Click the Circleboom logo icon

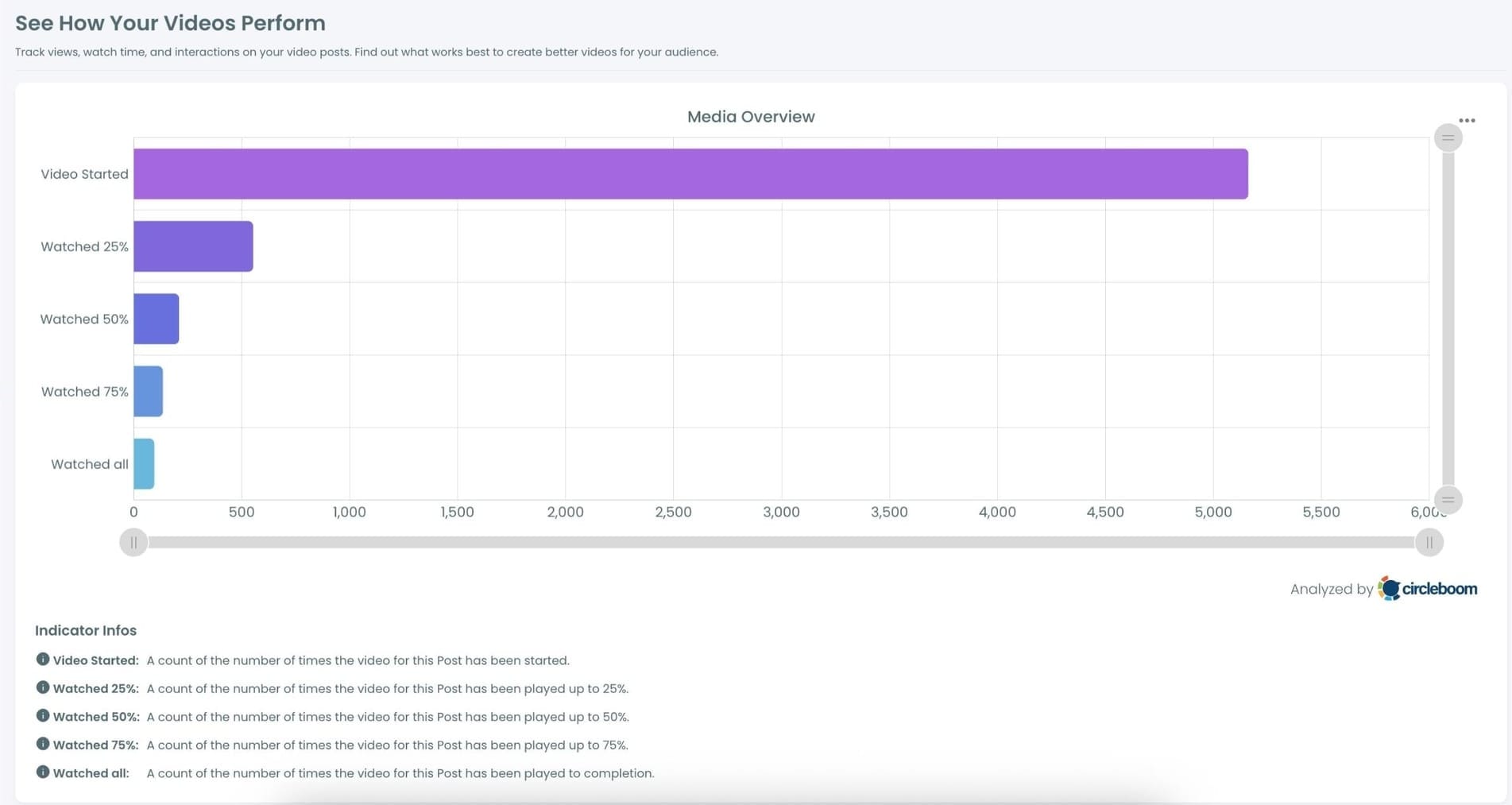(1390, 589)
